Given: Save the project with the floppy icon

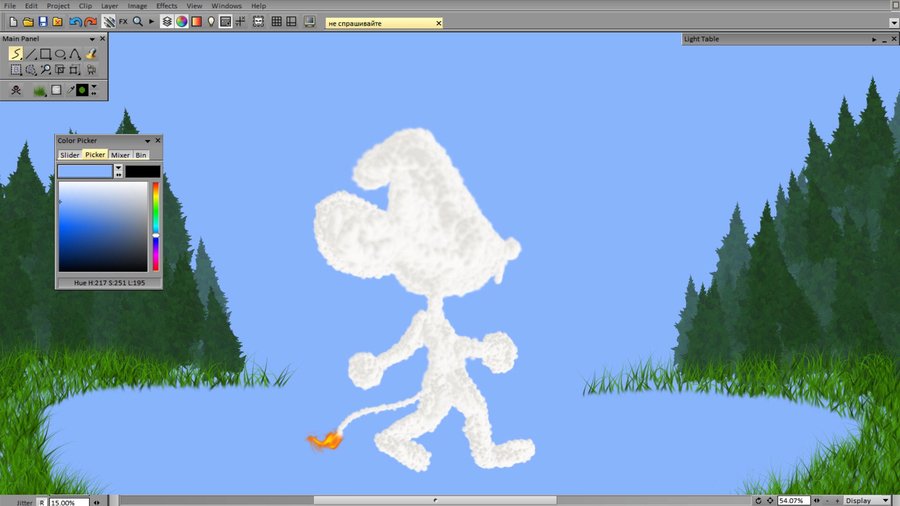Looking at the screenshot, I should pos(43,22).
